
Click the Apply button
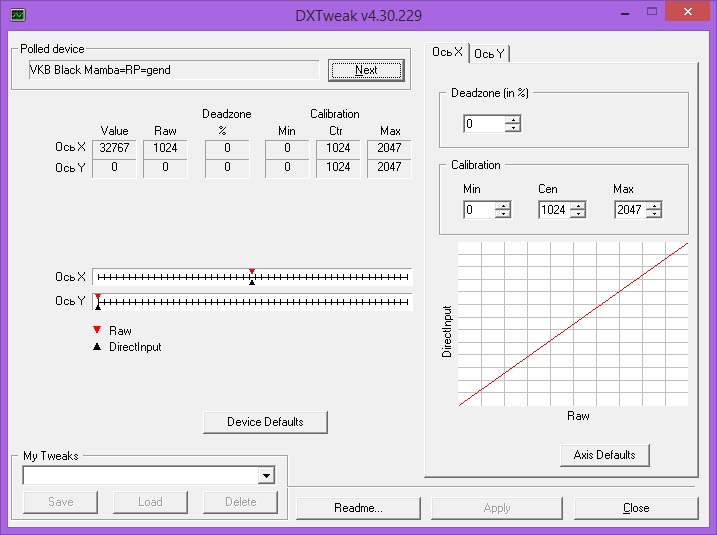tap(497, 508)
